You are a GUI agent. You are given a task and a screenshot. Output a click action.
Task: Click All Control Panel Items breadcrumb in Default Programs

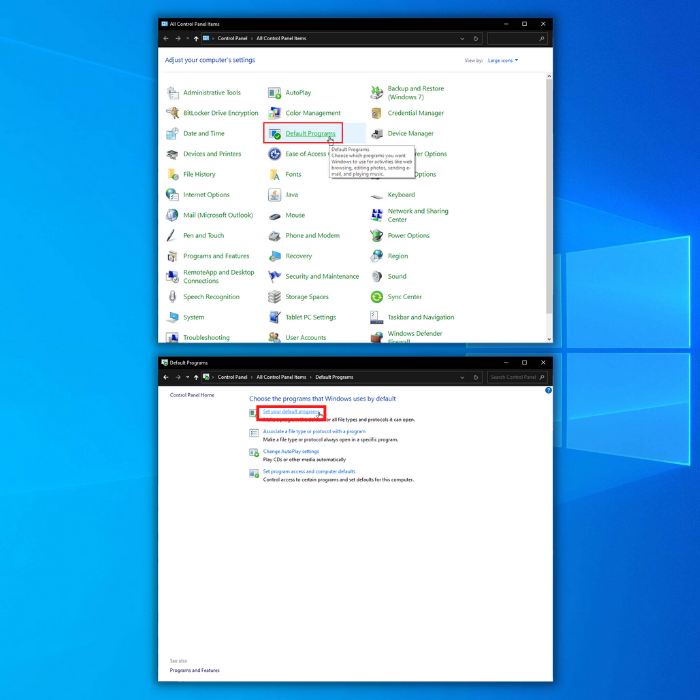pyautogui.click(x=281, y=378)
